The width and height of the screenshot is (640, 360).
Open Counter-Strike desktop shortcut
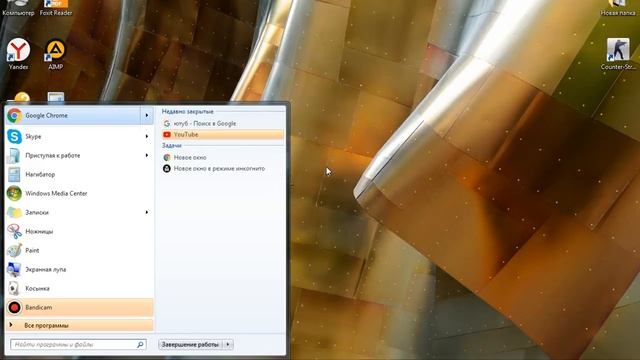618,53
